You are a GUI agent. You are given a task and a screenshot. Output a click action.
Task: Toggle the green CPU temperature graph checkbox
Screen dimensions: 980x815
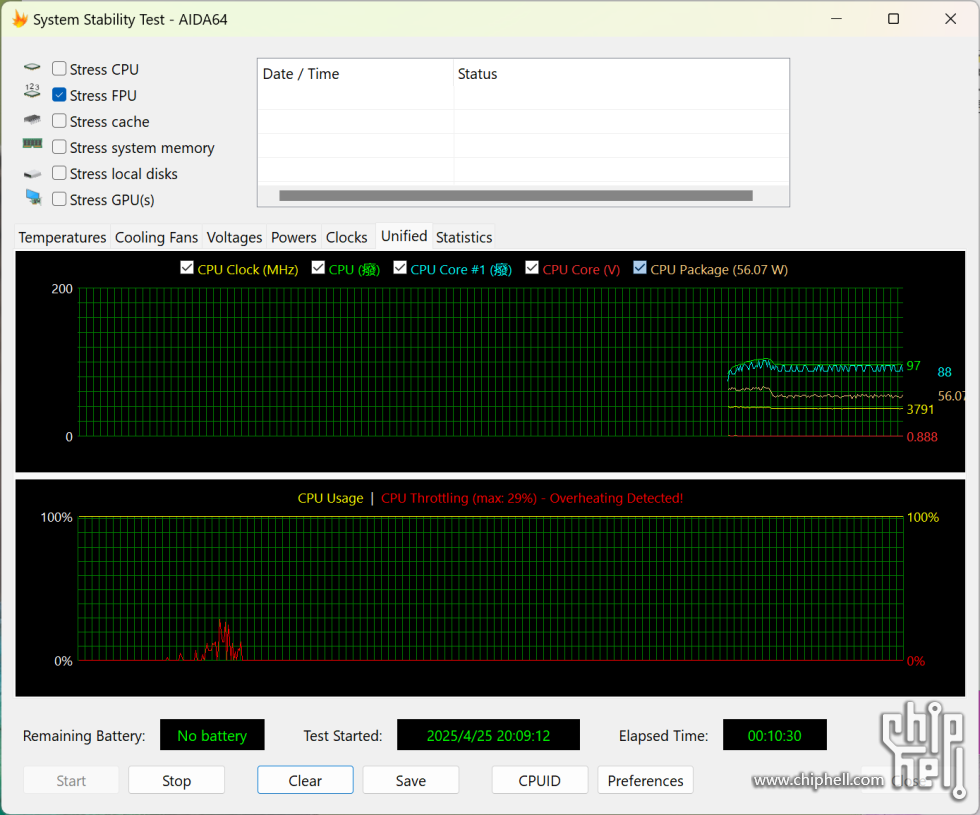[x=318, y=268]
